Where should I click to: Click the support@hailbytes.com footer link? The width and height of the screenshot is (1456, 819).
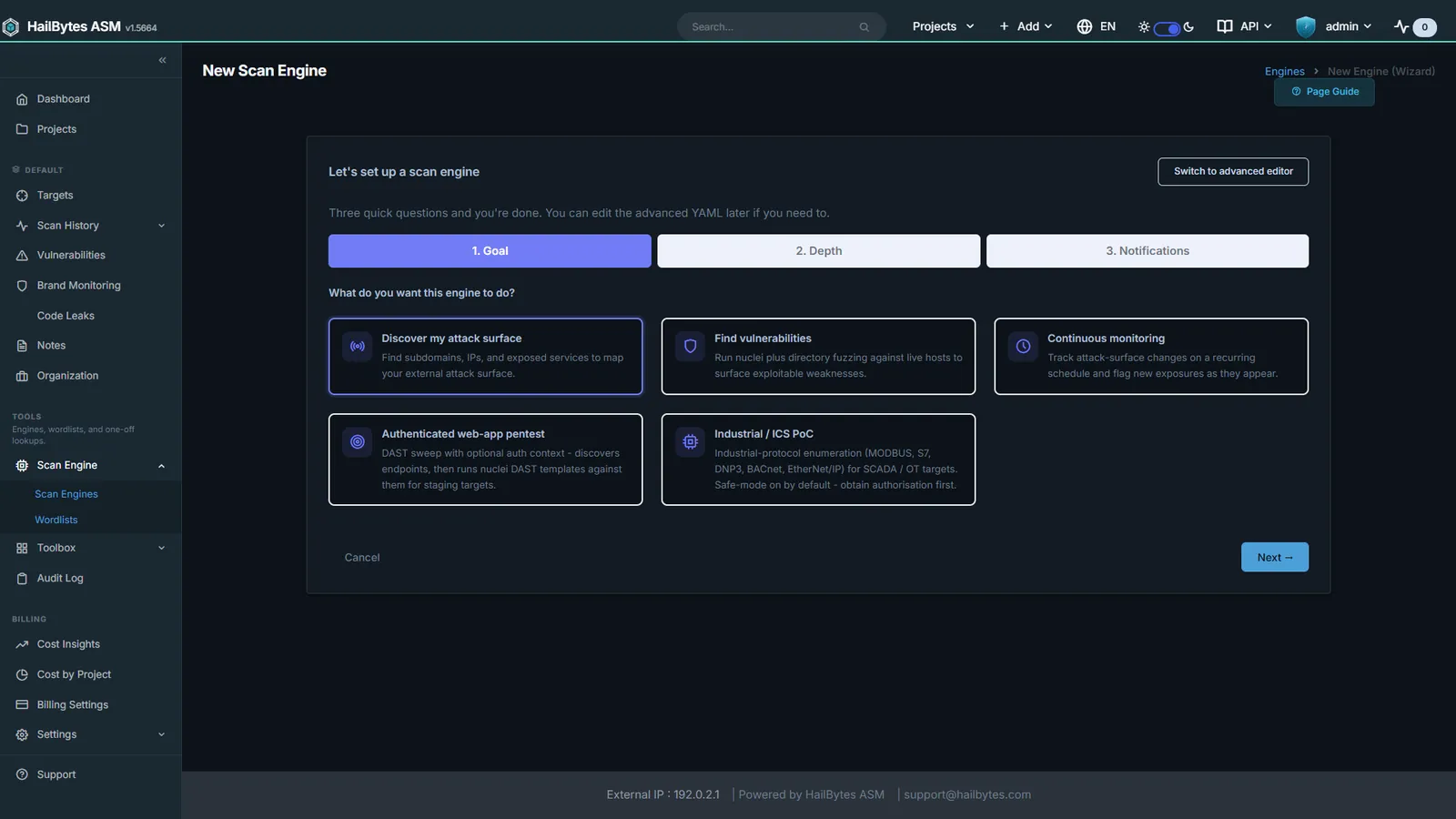point(967,794)
